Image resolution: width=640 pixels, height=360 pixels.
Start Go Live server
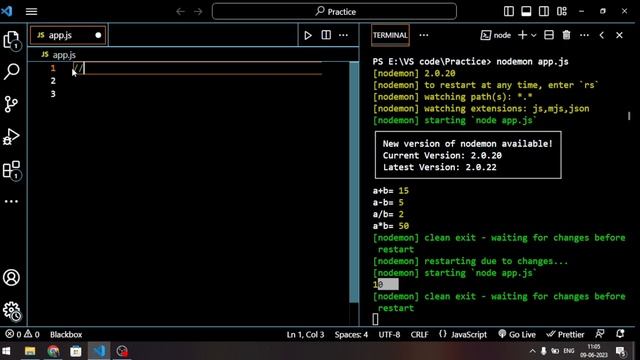[x=517, y=334]
